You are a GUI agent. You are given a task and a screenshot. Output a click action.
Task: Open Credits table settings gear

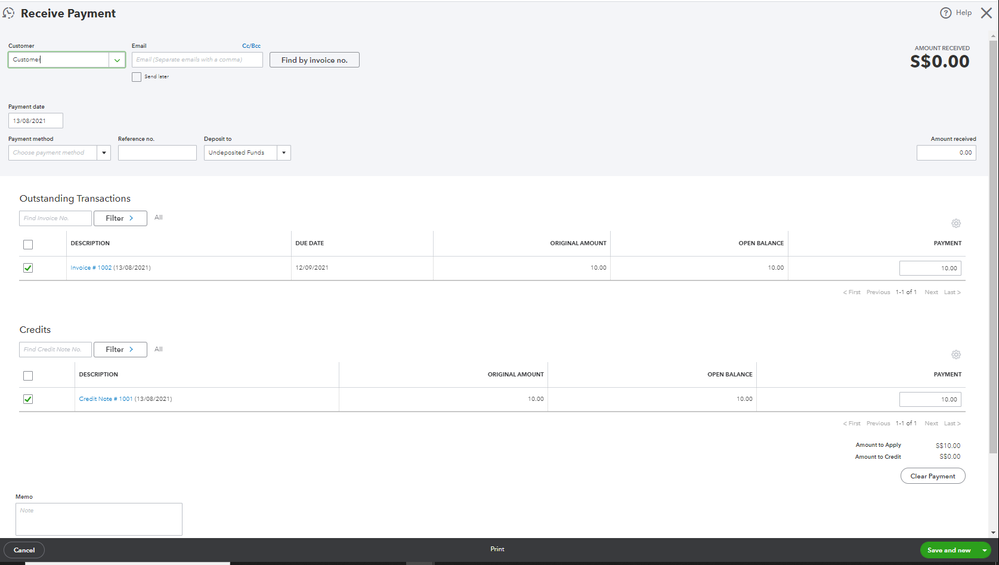pos(956,355)
